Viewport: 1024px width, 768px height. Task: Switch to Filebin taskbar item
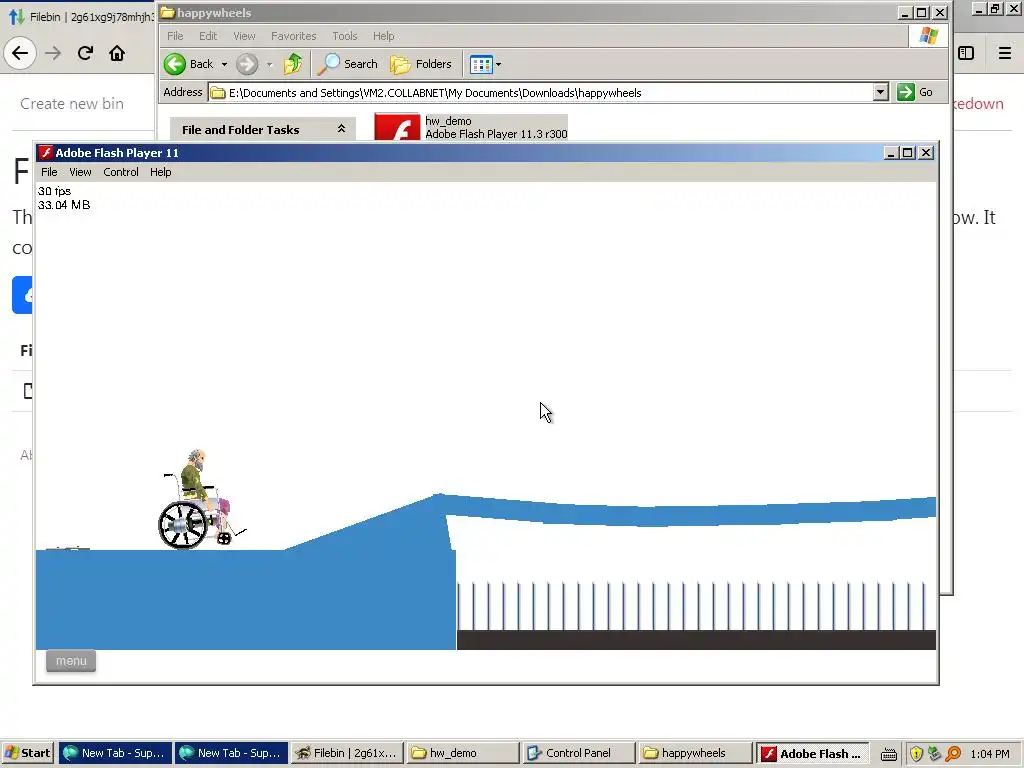tap(347, 753)
